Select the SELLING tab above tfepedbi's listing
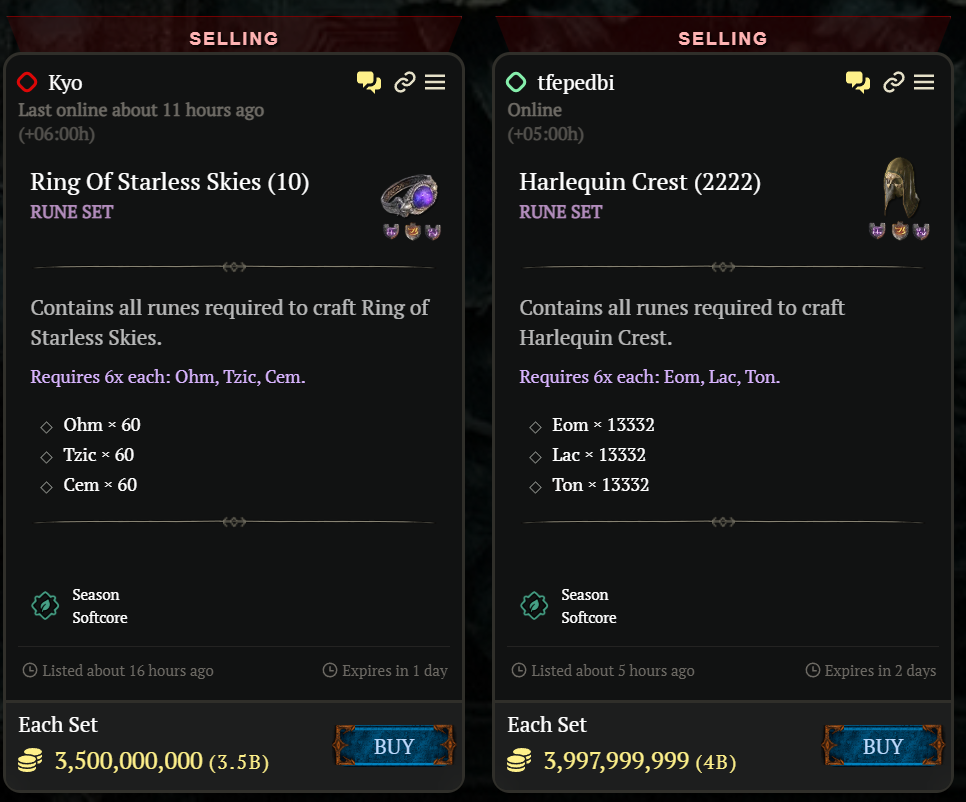Image resolution: width=966 pixels, height=802 pixels. (x=723, y=38)
